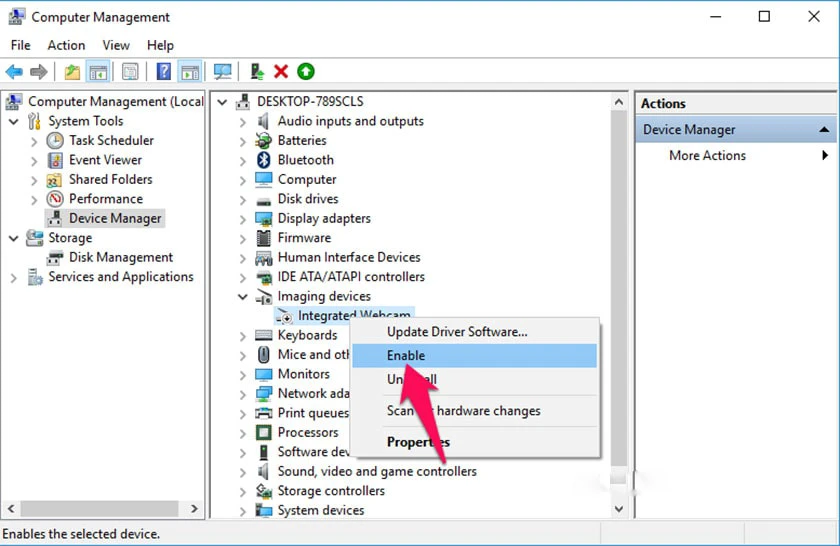Click the update driver toolbar icon

[x=257, y=71]
